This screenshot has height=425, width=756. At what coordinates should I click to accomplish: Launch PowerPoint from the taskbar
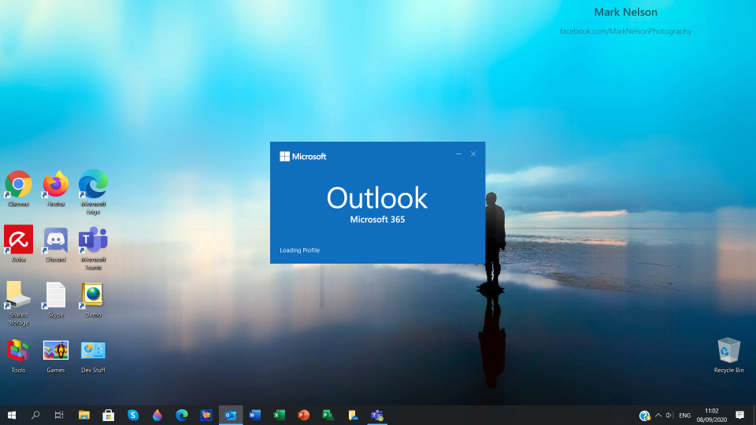(304, 415)
